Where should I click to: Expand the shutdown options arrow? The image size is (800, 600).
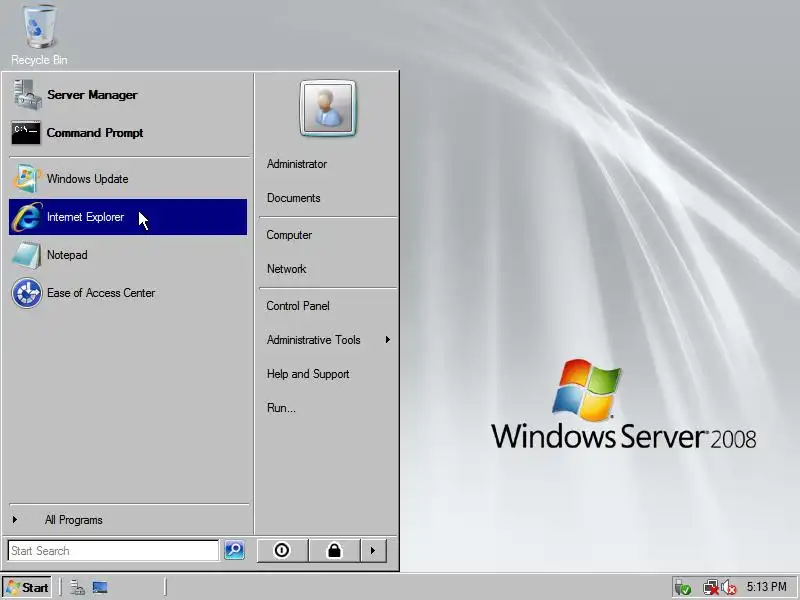point(373,551)
